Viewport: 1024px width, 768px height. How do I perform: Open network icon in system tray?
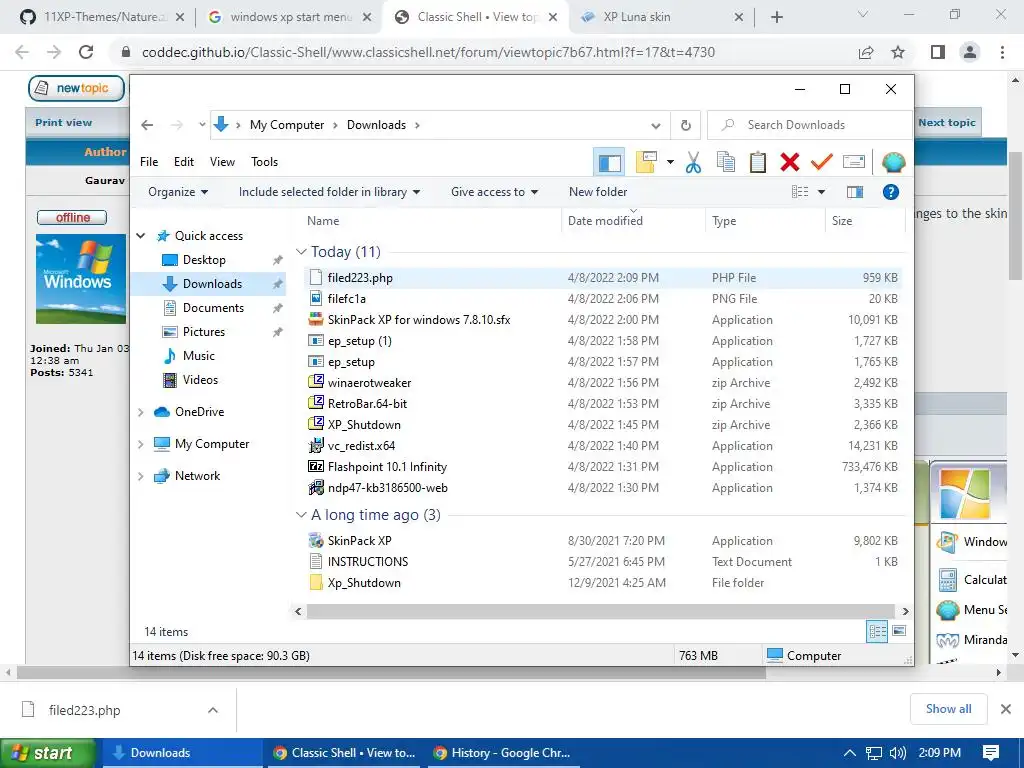pyautogui.click(x=874, y=753)
